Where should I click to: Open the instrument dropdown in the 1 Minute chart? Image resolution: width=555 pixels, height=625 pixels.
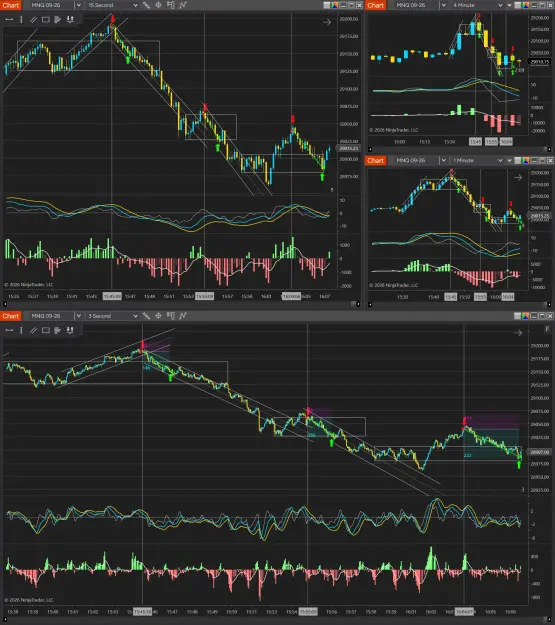[x=443, y=160]
